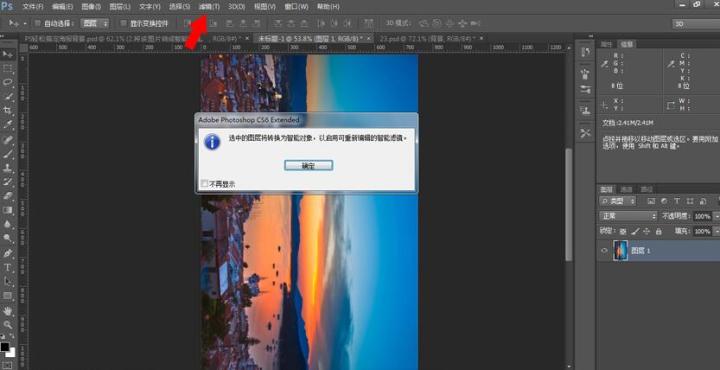Select the Magic Wand tool

(x=8, y=96)
